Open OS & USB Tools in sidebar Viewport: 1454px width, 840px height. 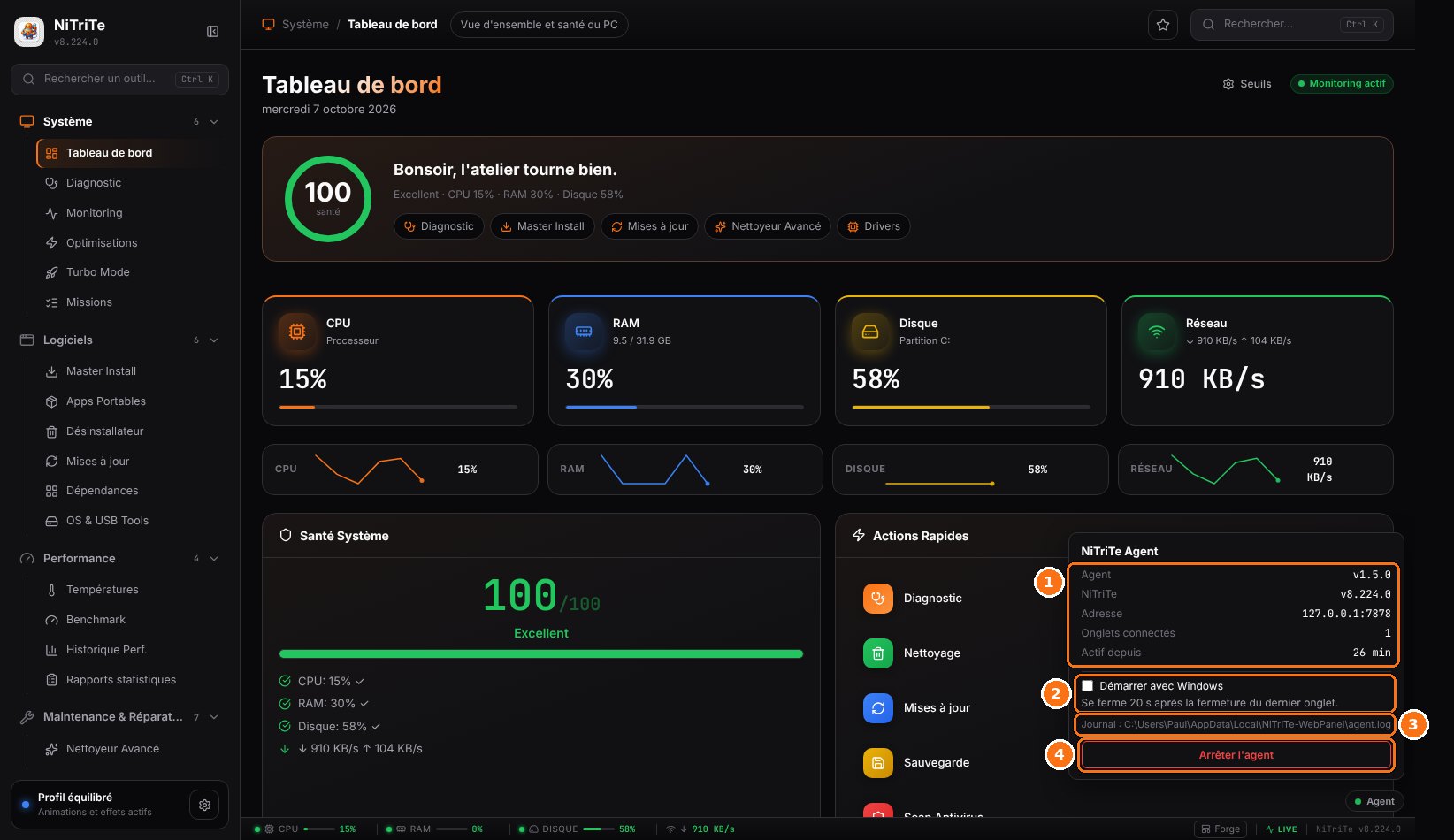click(132, 521)
